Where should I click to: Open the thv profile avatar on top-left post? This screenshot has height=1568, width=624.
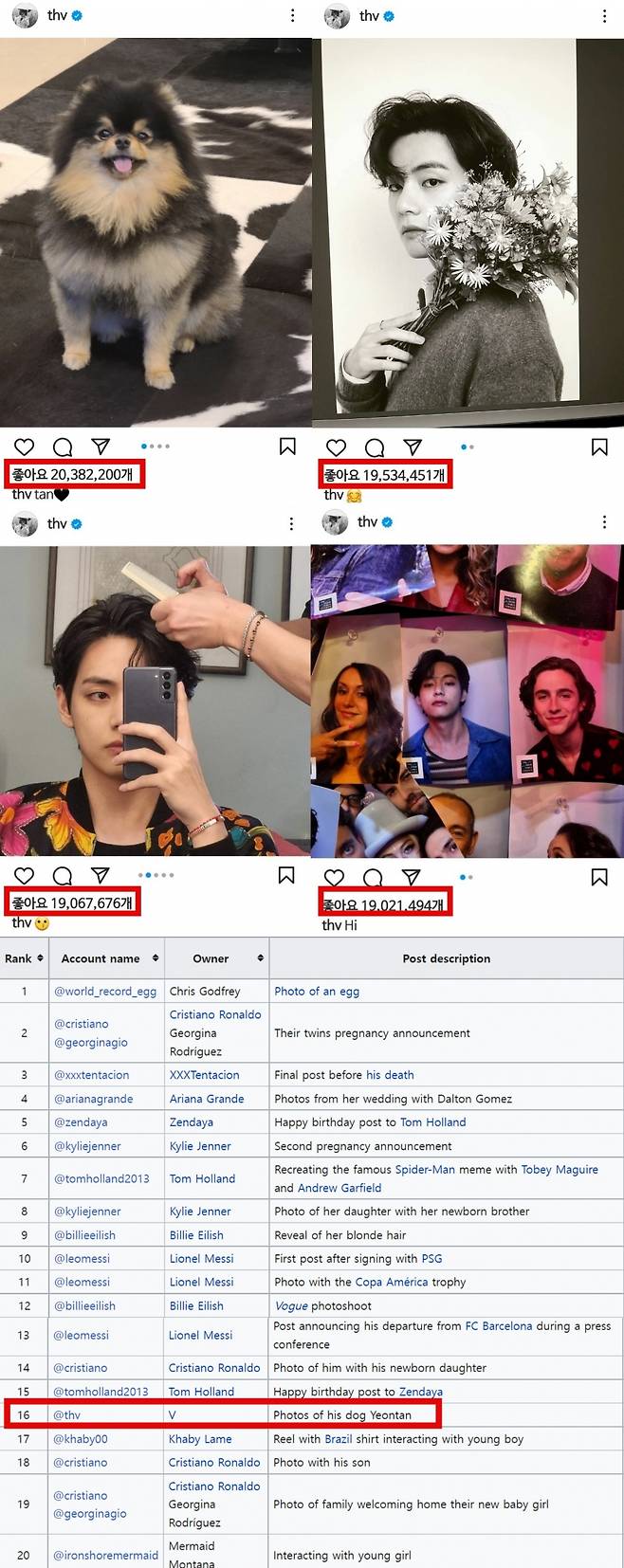coord(25,16)
